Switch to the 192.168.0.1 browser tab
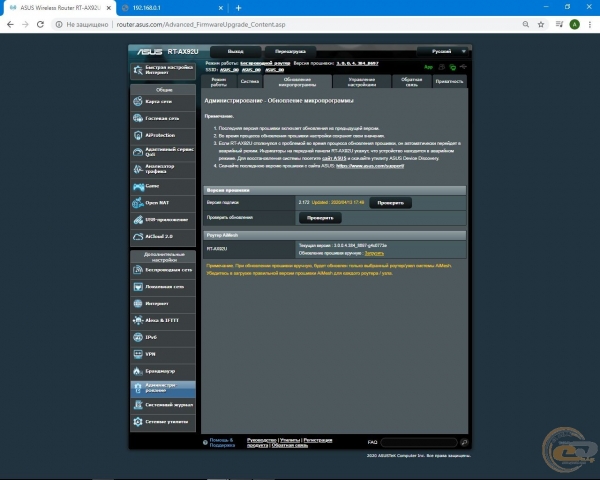 [172, 8]
